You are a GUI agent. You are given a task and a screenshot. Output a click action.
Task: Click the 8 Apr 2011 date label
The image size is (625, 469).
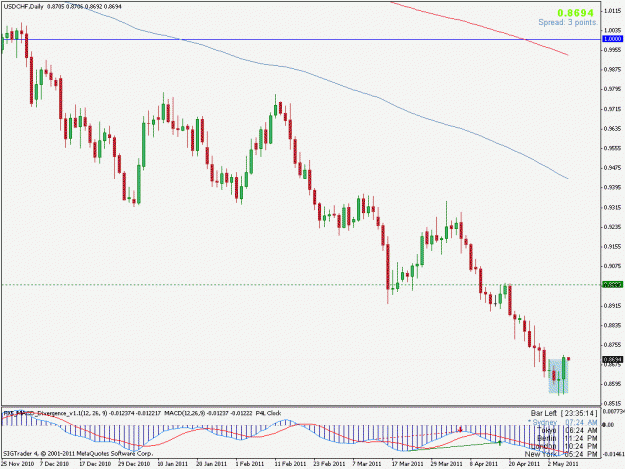tap(483, 464)
